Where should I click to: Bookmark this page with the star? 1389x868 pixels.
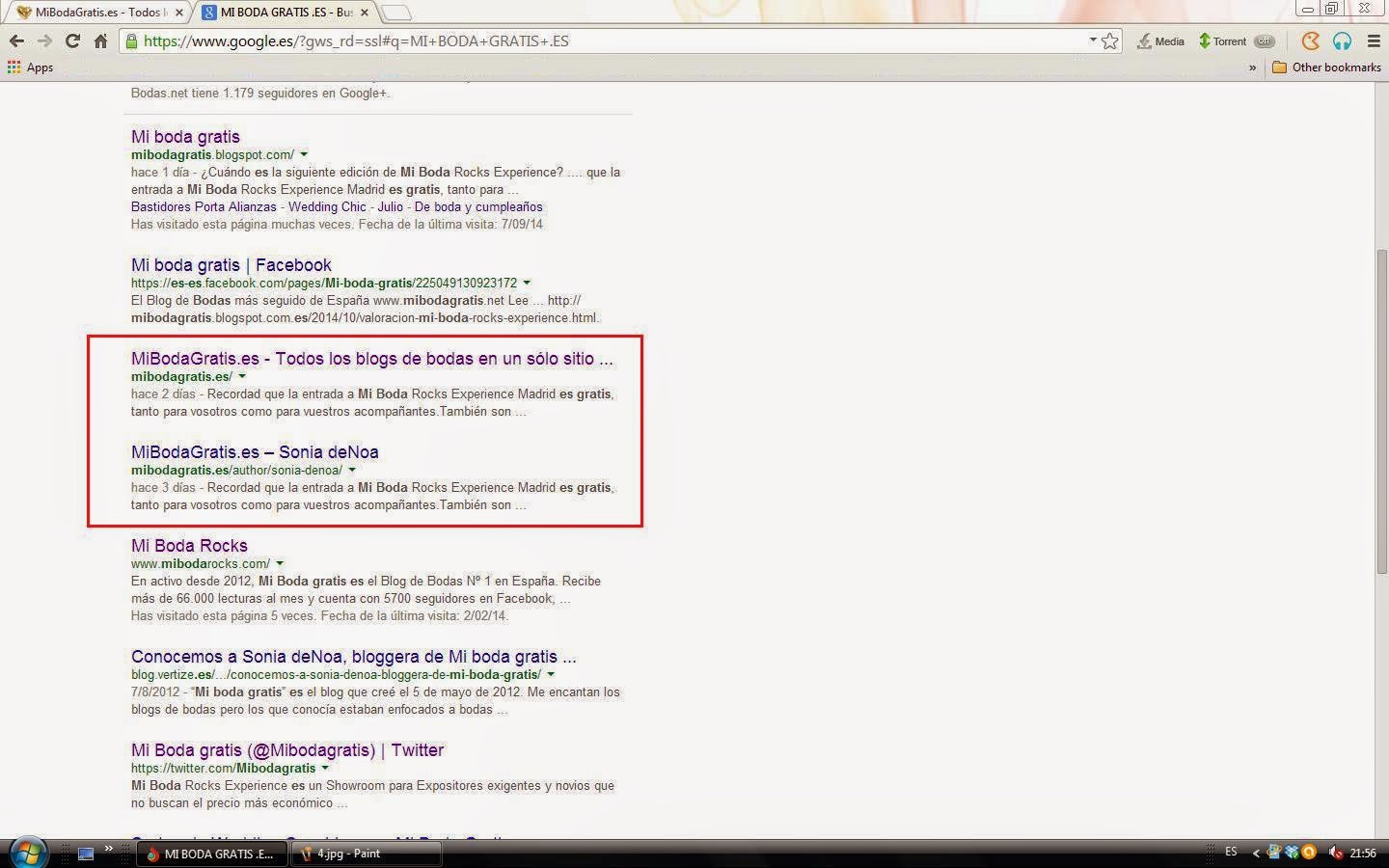(x=1110, y=41)
